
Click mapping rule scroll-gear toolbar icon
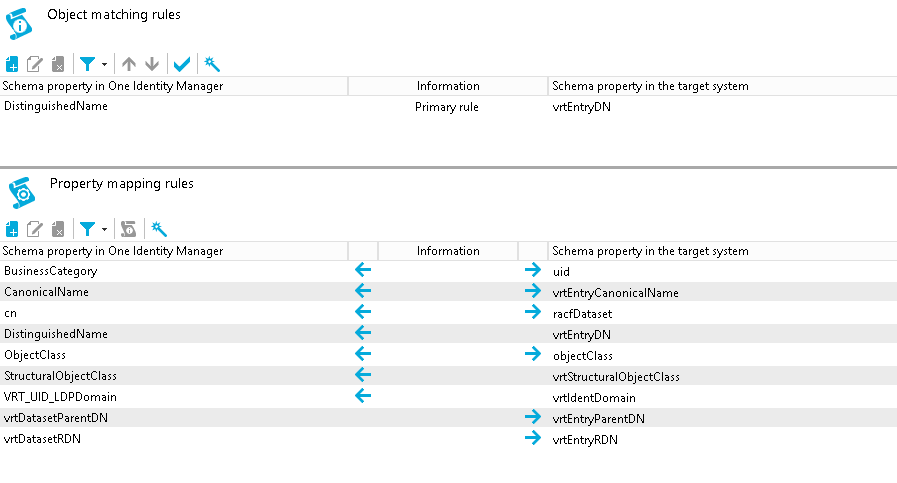129,229
